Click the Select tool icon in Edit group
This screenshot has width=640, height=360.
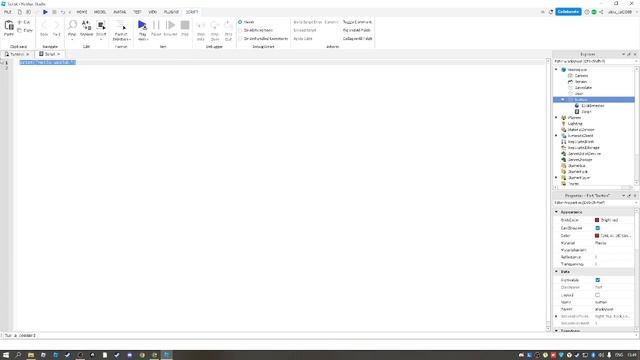pyautogui.click(x=101, y=25)
